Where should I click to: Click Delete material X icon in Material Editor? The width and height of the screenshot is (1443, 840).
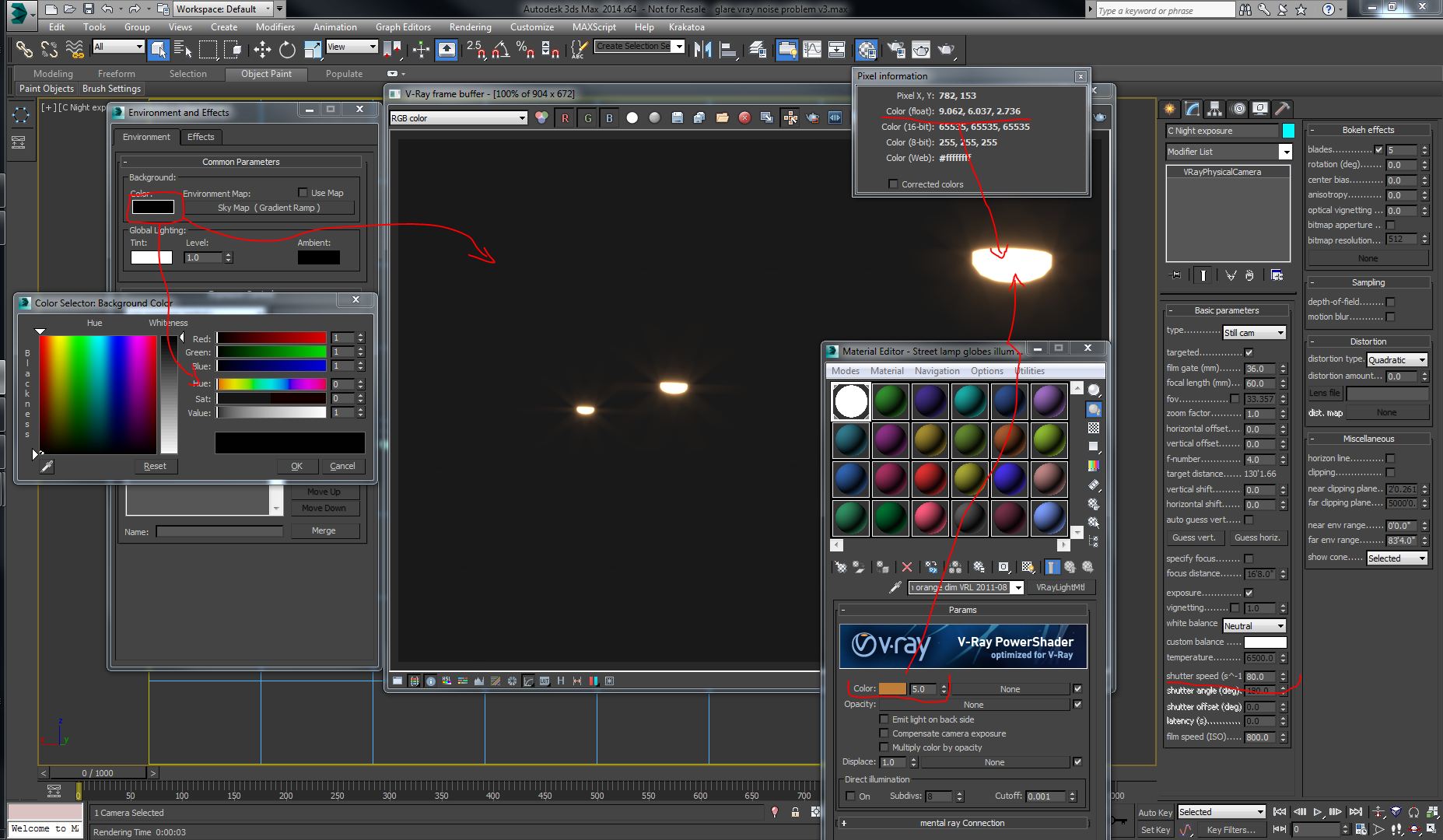(906, 567)
